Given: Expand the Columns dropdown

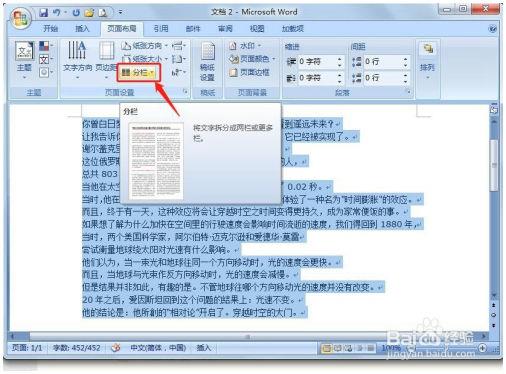Looking at the screenshot, I should (139, 72).
